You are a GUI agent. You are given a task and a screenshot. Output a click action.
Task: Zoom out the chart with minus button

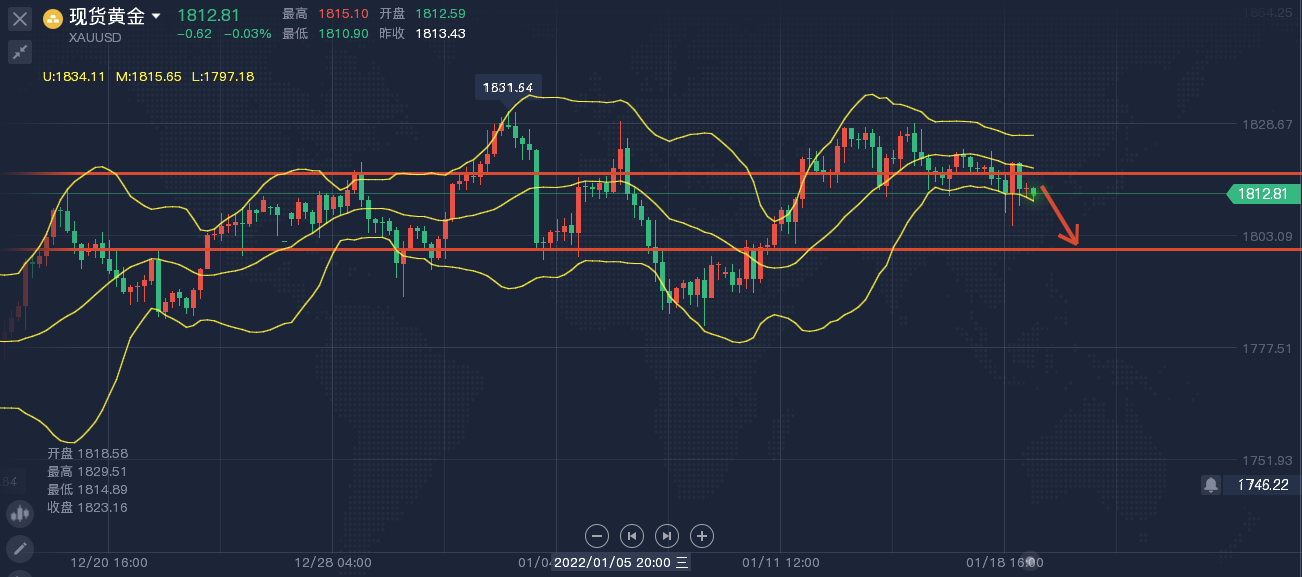pyautogui.click(x=596, y=535)
